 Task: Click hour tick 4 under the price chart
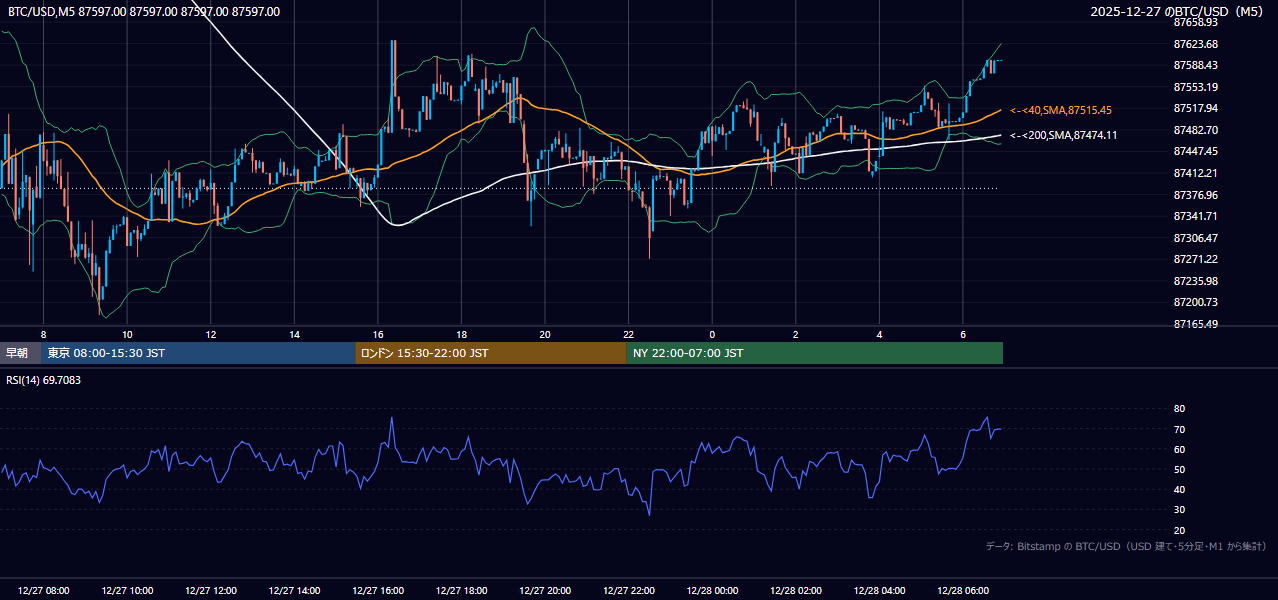pyautogui.click(x=879, y=334)
